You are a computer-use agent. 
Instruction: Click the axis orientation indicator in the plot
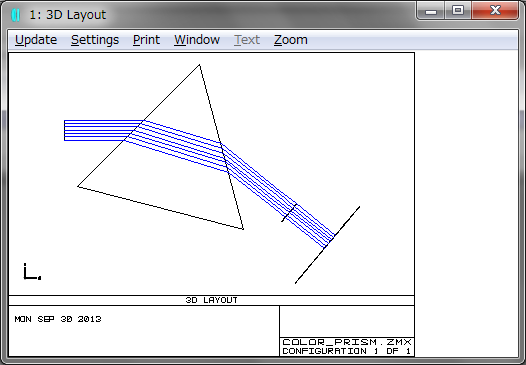(32, 272)
